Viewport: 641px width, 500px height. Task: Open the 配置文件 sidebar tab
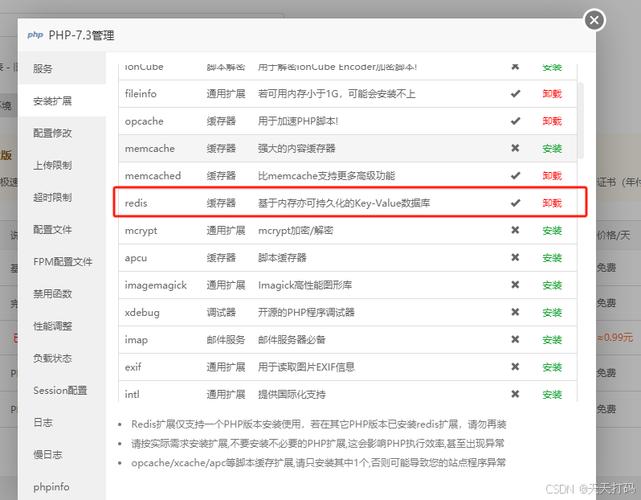click(x=62, y=229)
